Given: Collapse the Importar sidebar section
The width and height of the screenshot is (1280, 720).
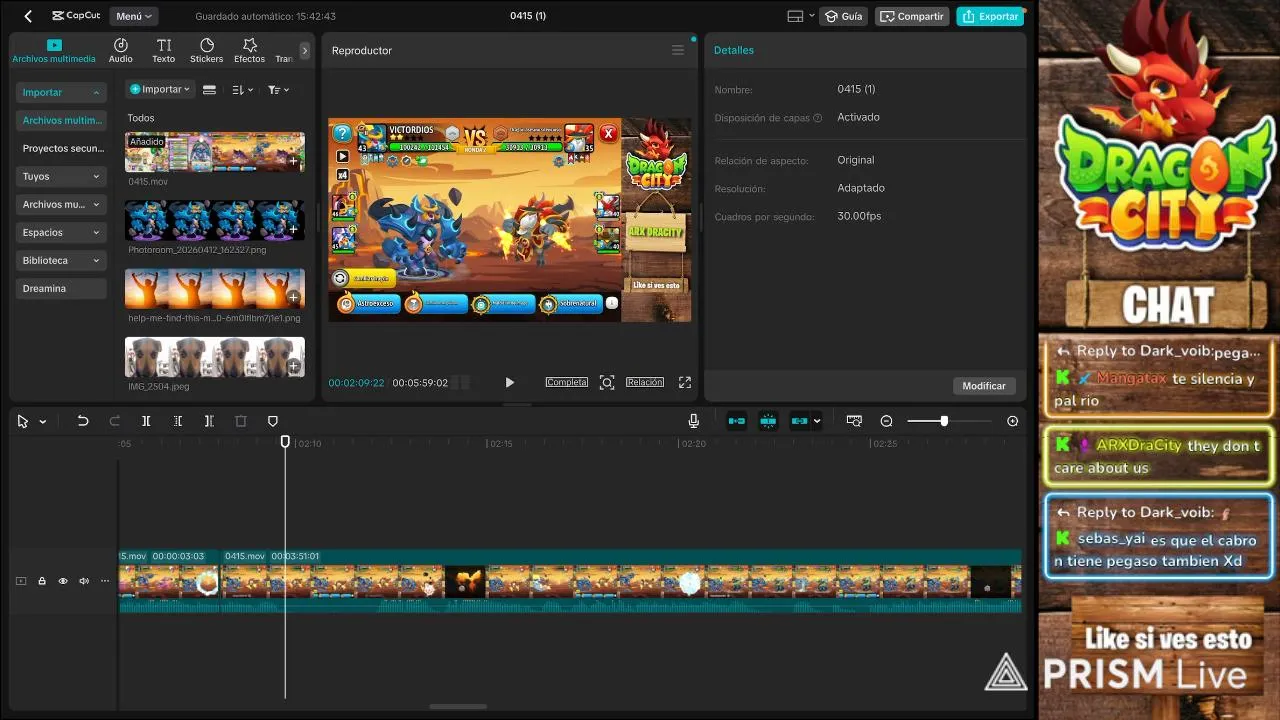Looking at the screenshot, I should click(61, 92).
